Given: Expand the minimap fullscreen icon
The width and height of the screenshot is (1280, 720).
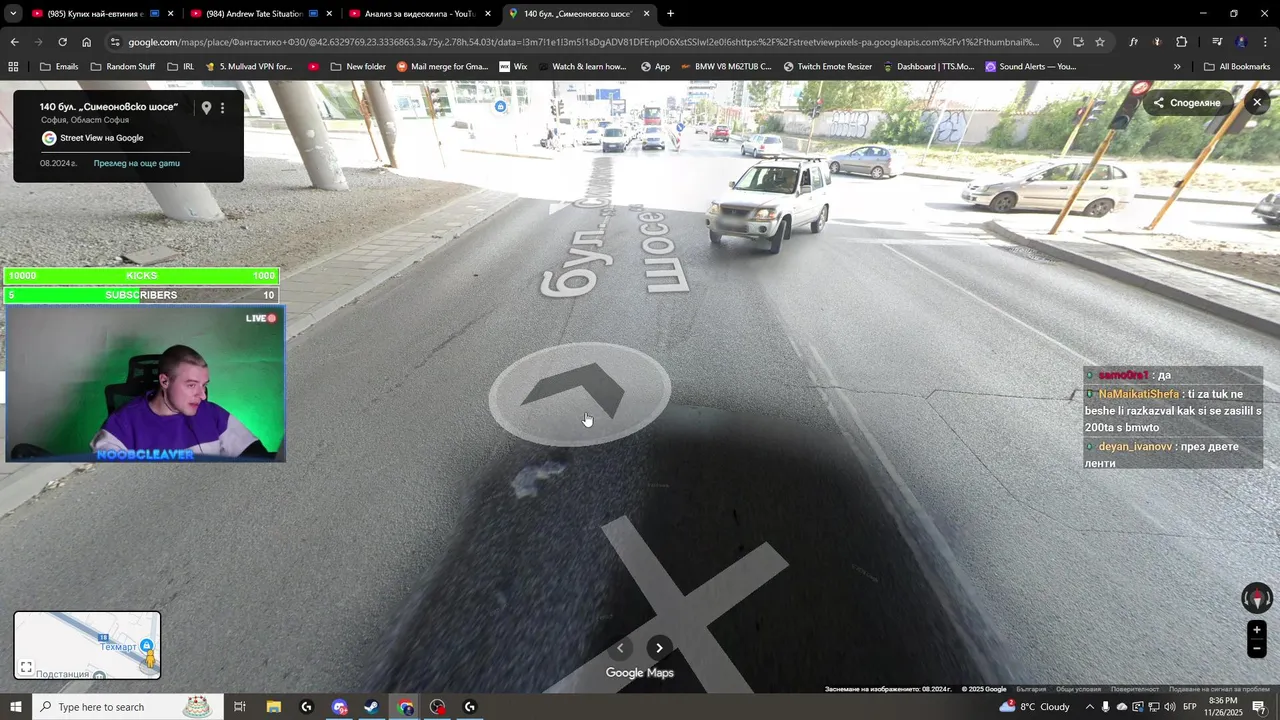Looking at the screenshot, I should click(x=27, y=667).
